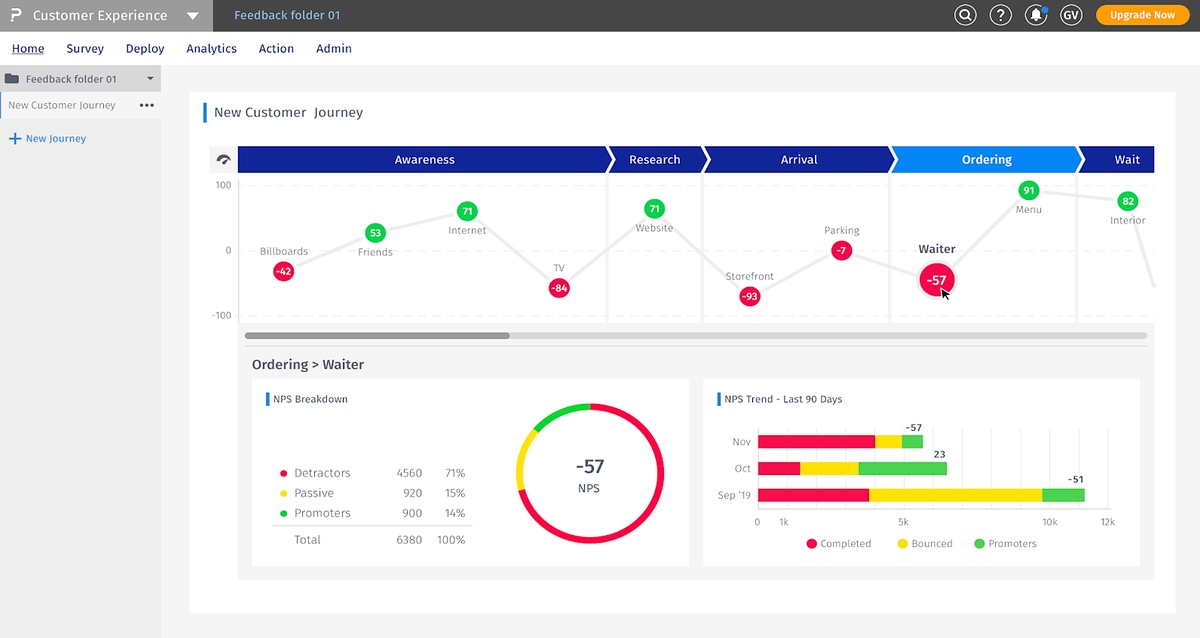Click the green Promoters dot in NPS Trend legend
Screen dimensions: 1200x638
[979, 544]
